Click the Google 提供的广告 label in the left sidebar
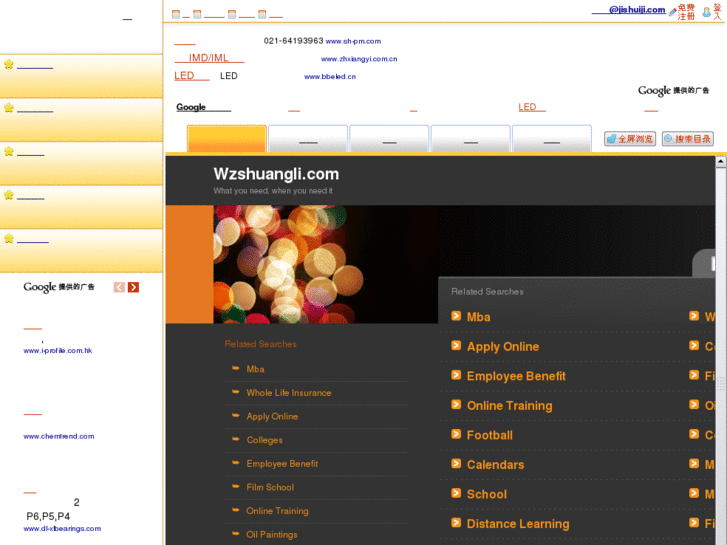 coord(59,287)
